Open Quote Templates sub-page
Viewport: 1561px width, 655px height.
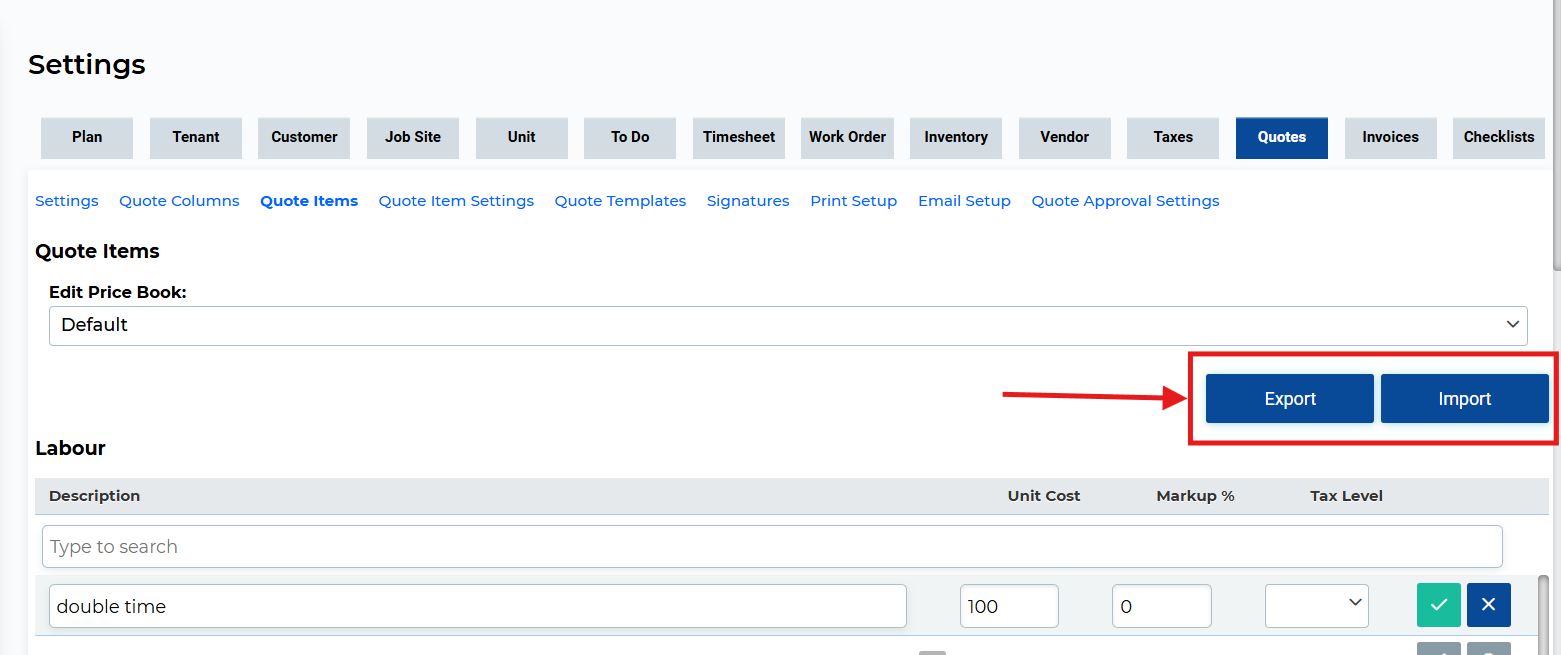tap(620, 201)
